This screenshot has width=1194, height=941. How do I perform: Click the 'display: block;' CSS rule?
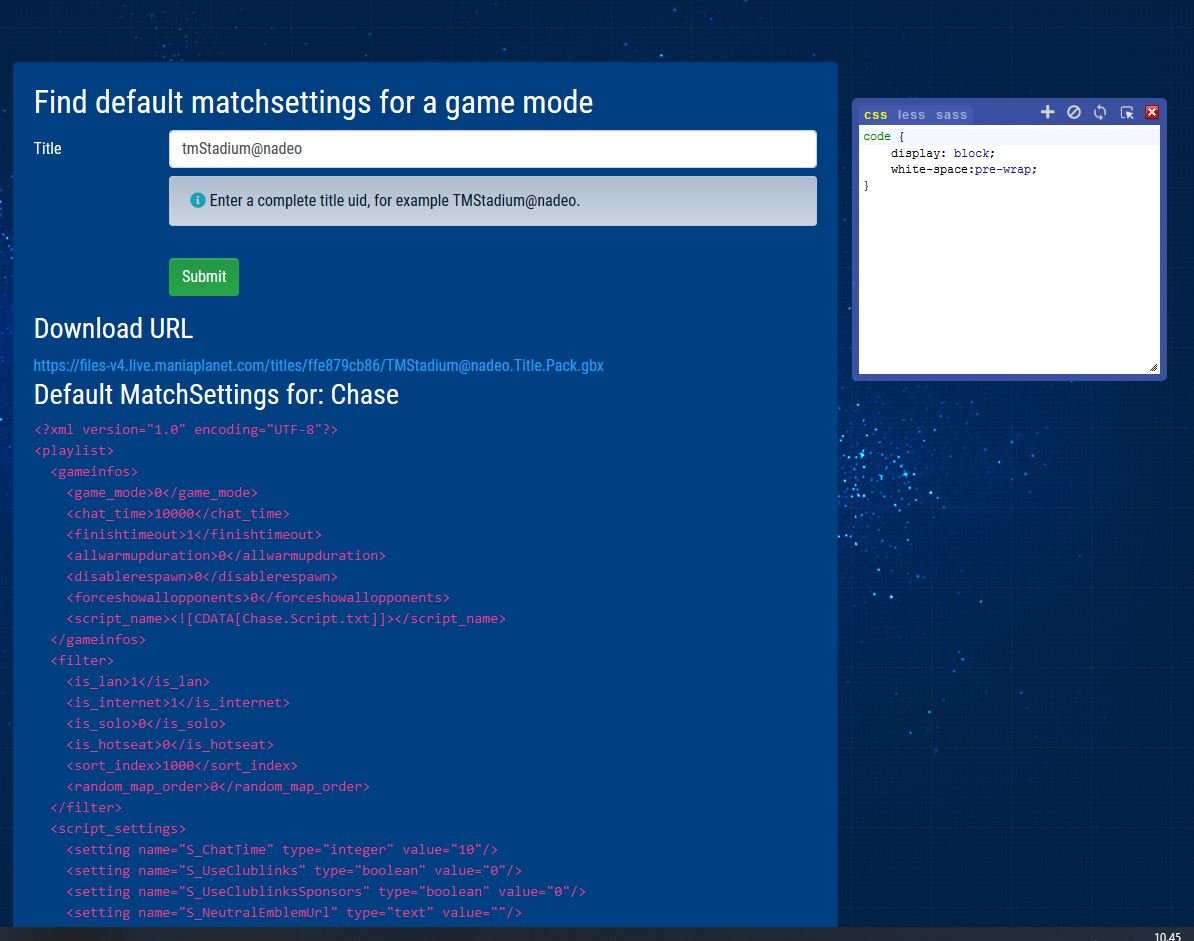[x=943, y=153]
